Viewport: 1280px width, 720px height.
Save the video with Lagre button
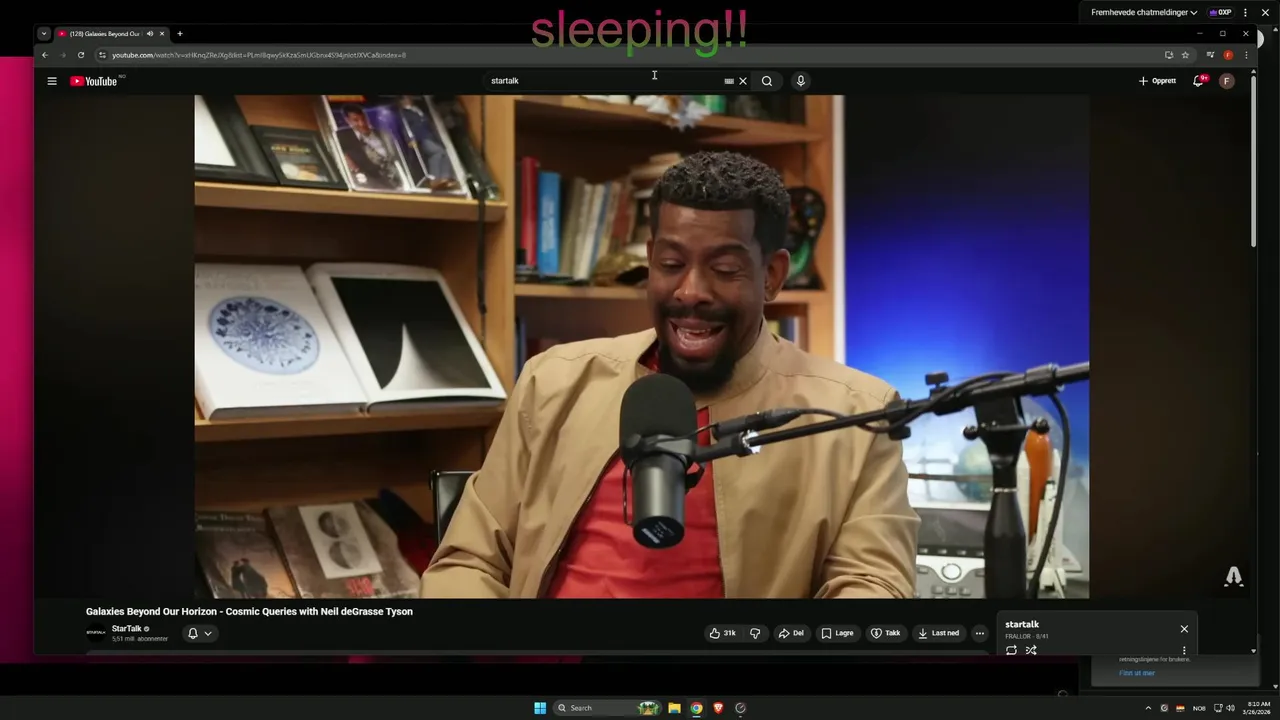tap(838, 633)
